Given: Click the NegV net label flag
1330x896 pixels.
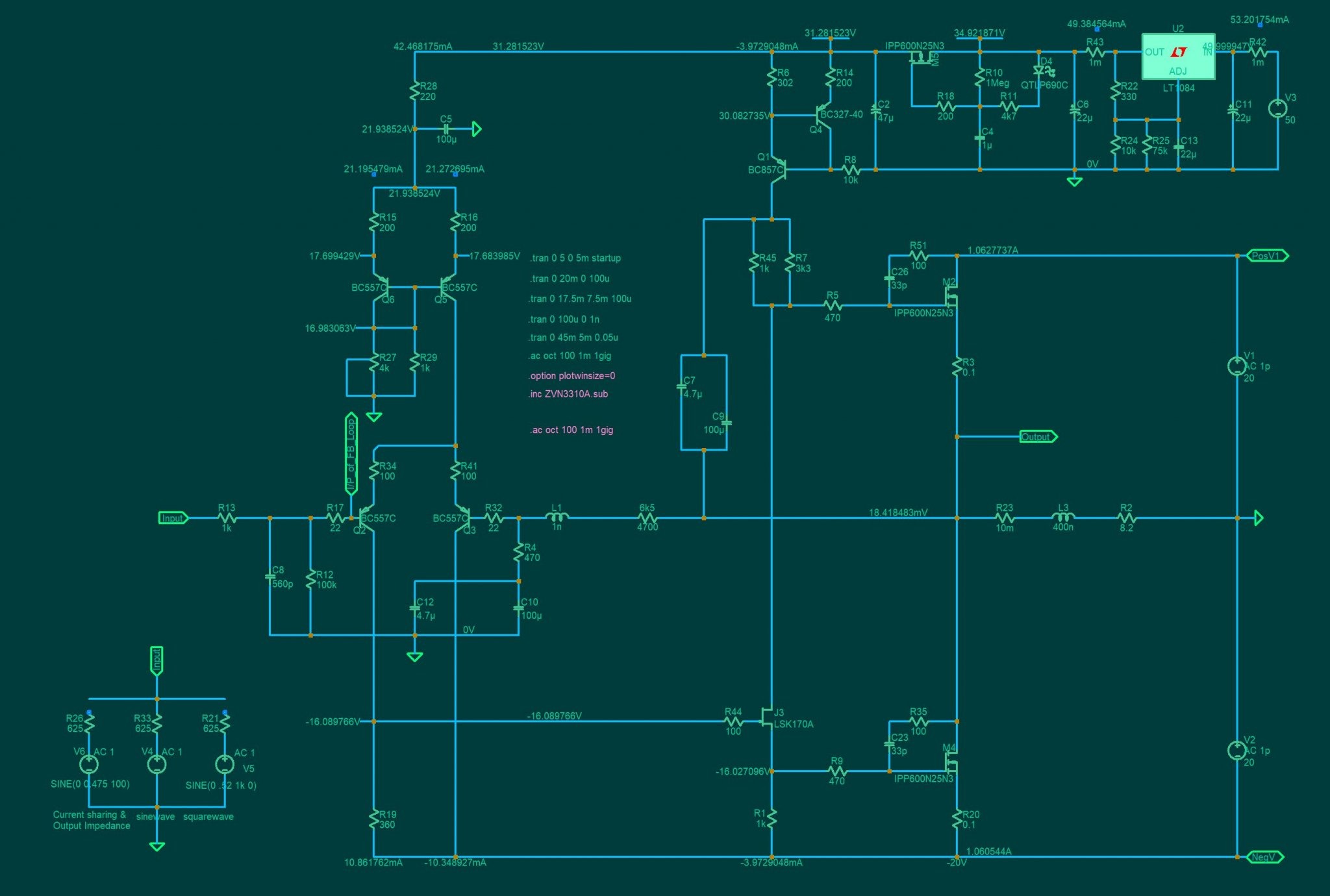Looking at the screenshot, I should 1265,857.
